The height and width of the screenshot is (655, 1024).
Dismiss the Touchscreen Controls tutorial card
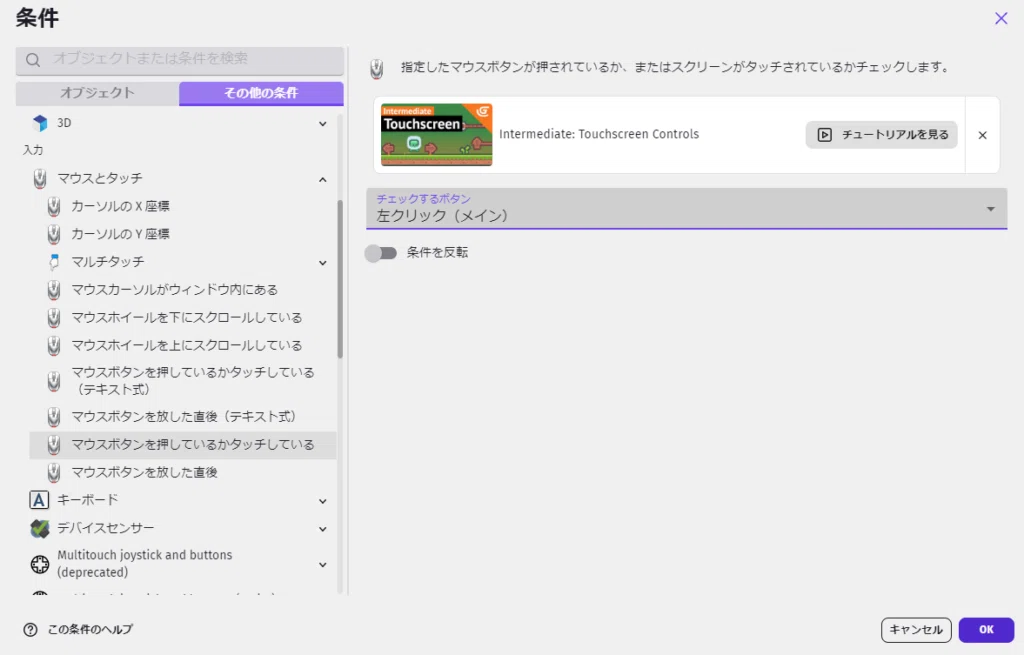[982, 135]
